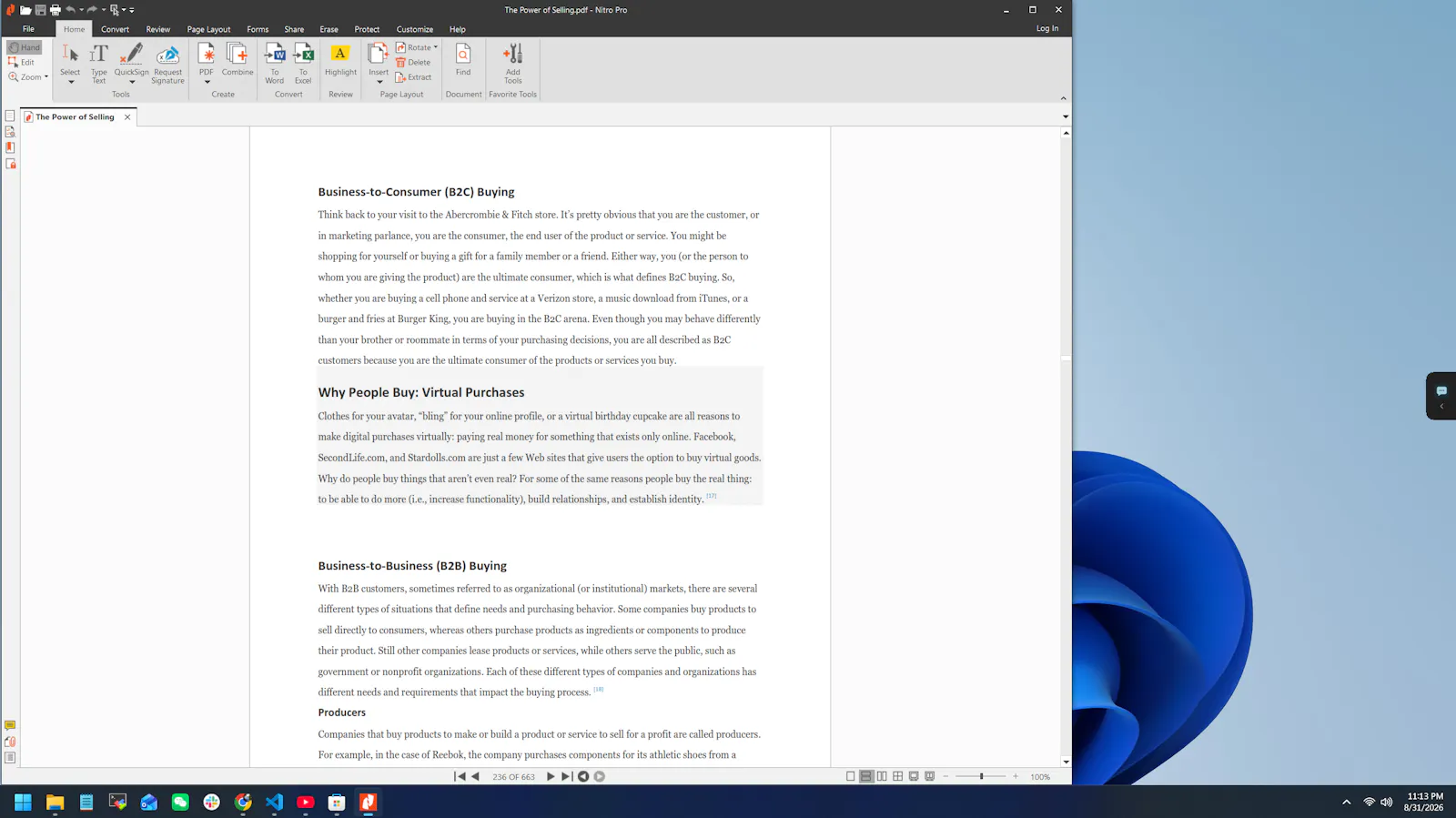Viewport: 1456px width, 818px height.
Task: Convert document To Excel
Action: click(x=303, y=63)
